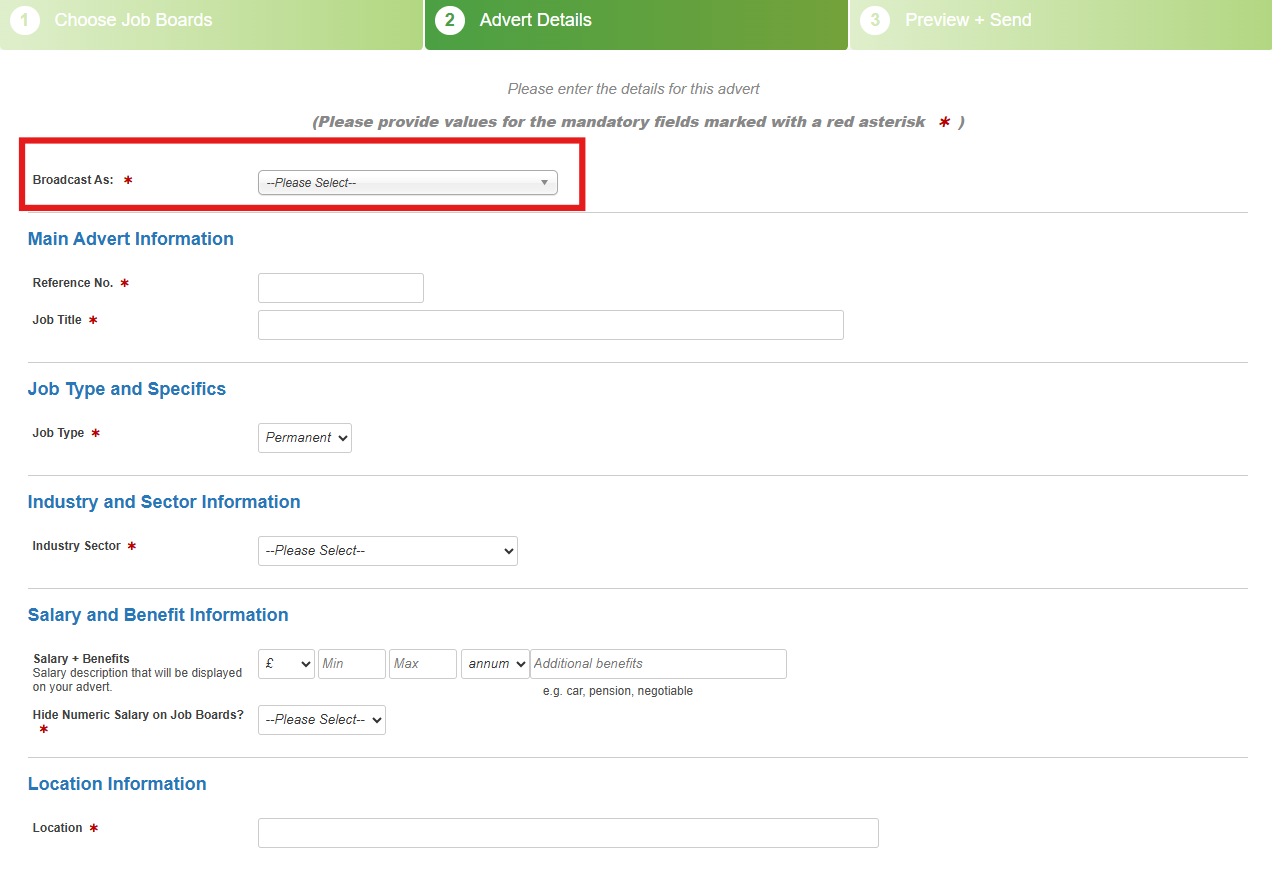Click the Location input field
The width and height of the screenshot is (1272, 870).
[568, 833]
